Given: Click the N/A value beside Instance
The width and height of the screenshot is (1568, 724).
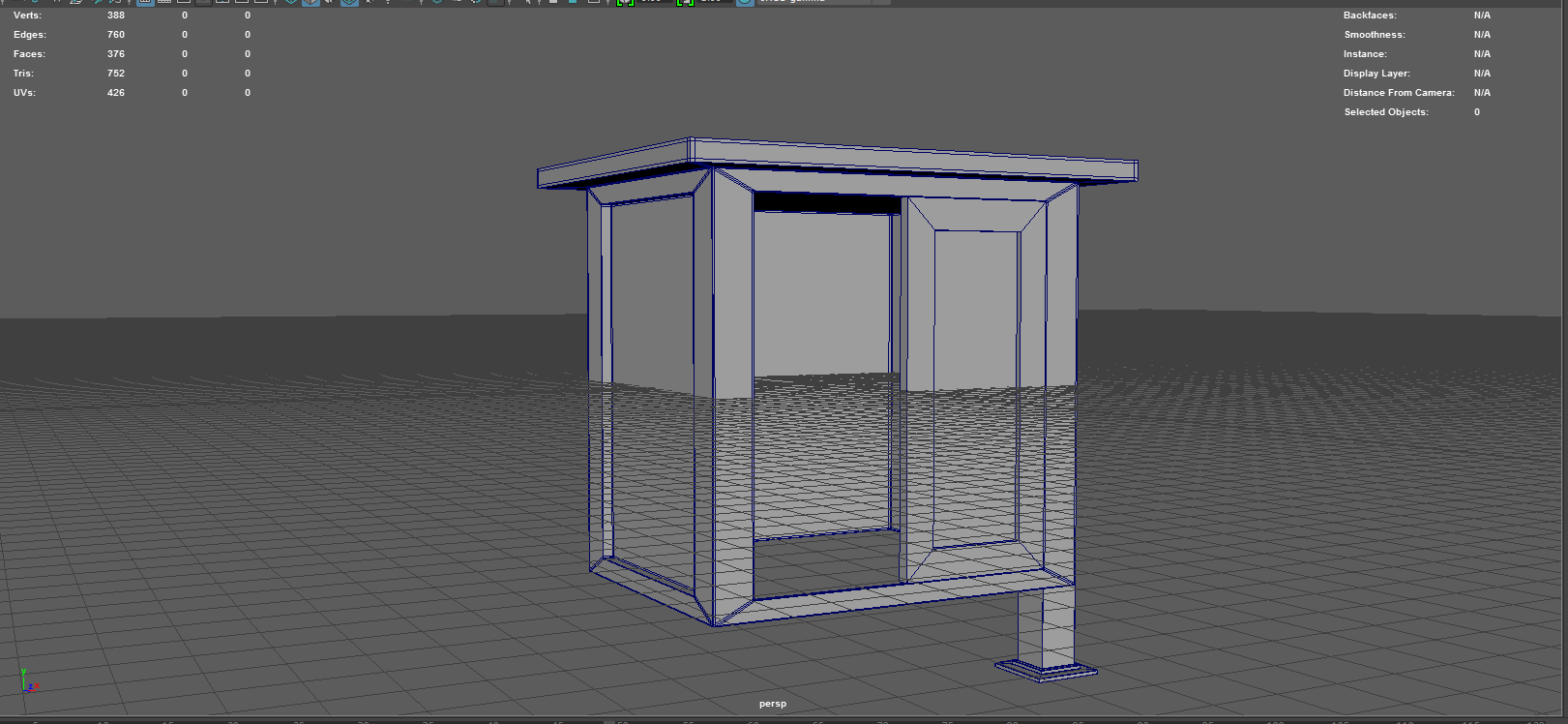Looking at the screenshot, I should (1482, 54).
